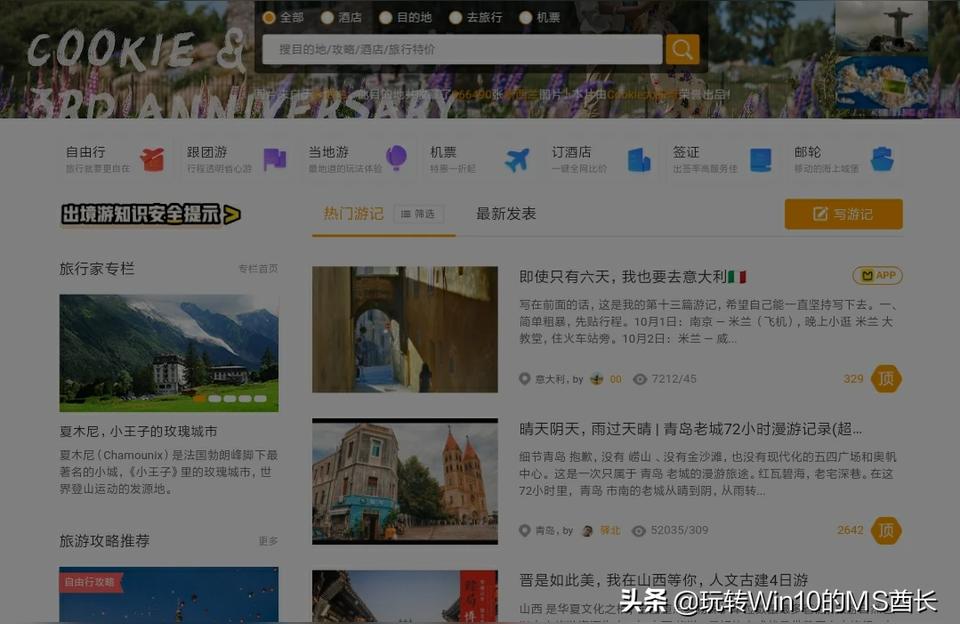Upvote the Italy travelogue with 顶 button
Image resolution: width=960 pixels, height=624 pixels.
tap(886, 379)
